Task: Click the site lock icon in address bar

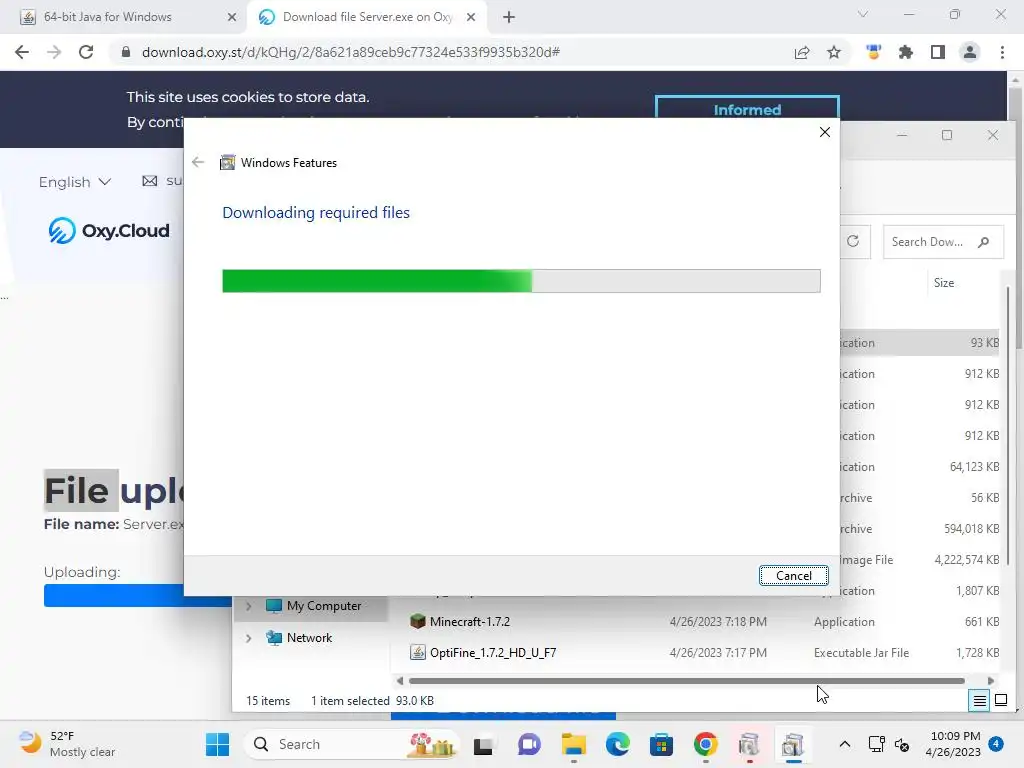Action: pos(126,52)
